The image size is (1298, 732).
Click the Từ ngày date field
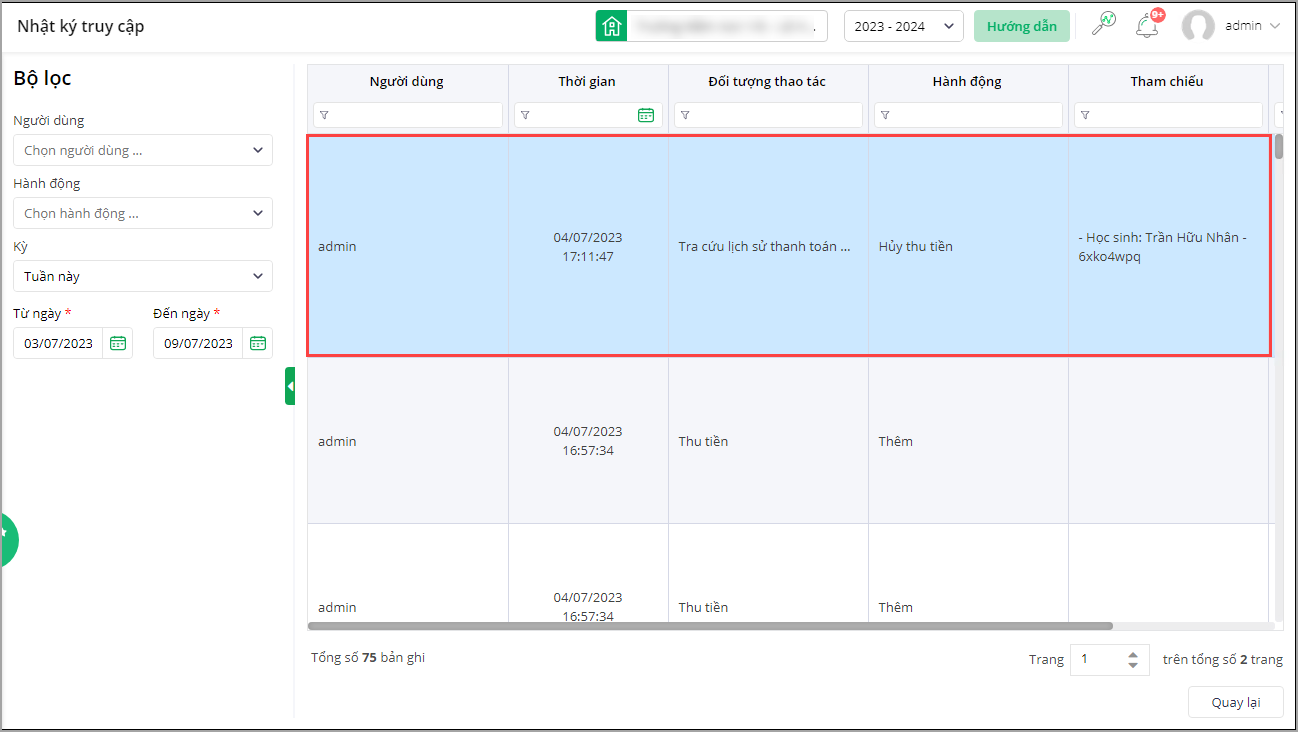tap(59, 343)
